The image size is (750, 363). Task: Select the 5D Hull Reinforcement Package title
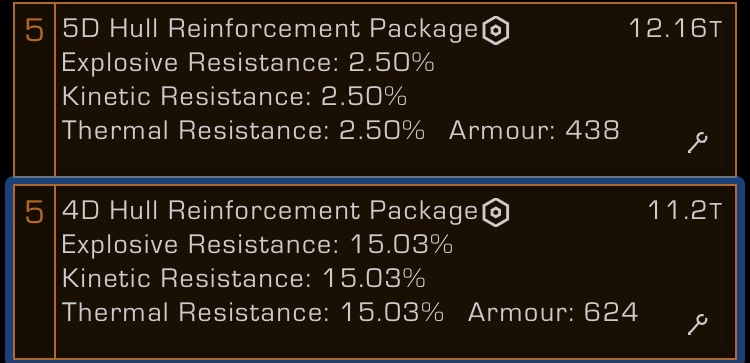(270, 30)
